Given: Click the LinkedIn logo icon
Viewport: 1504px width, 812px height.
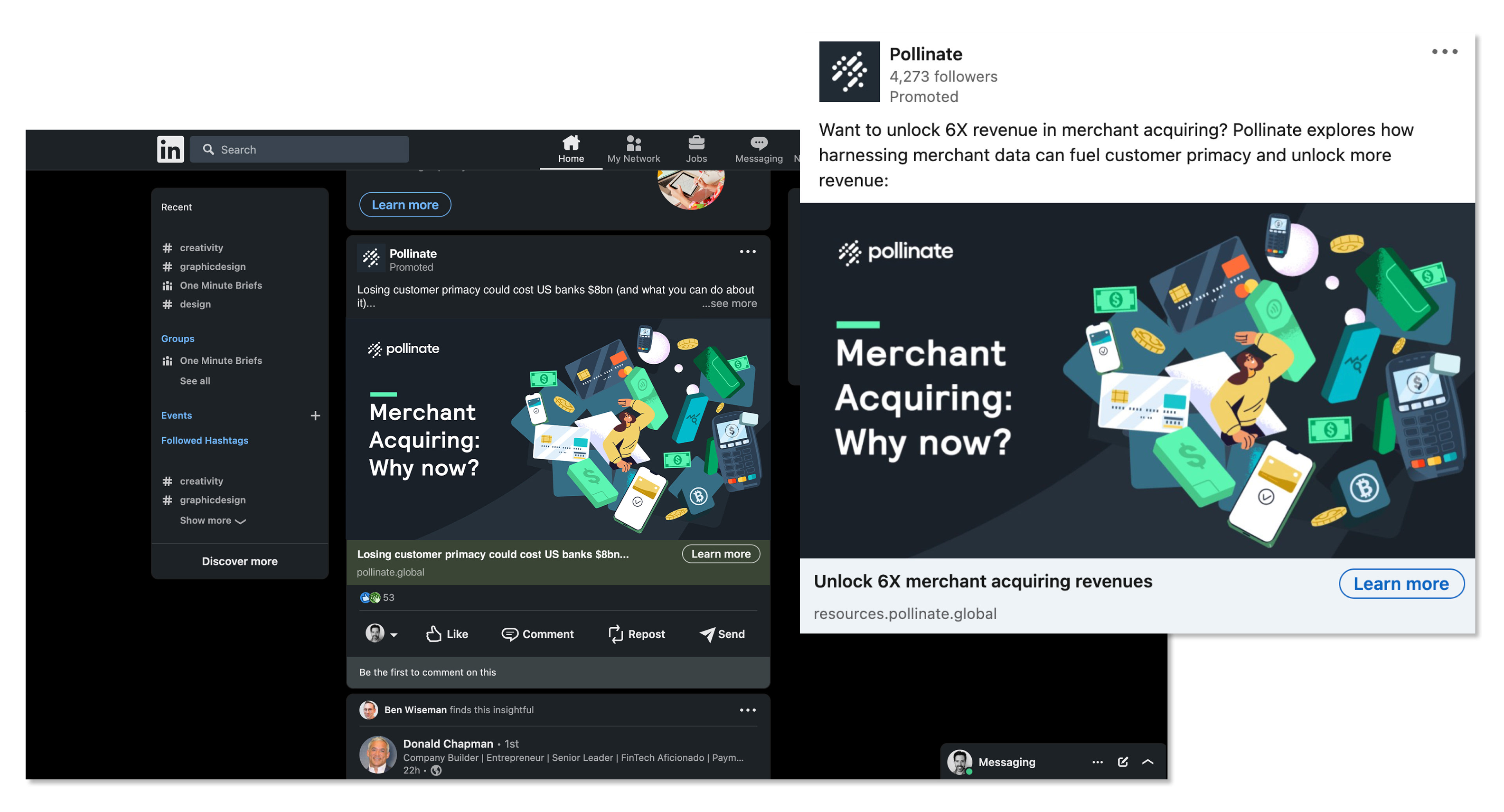Looking at the screenshot, I should (170, 150).
